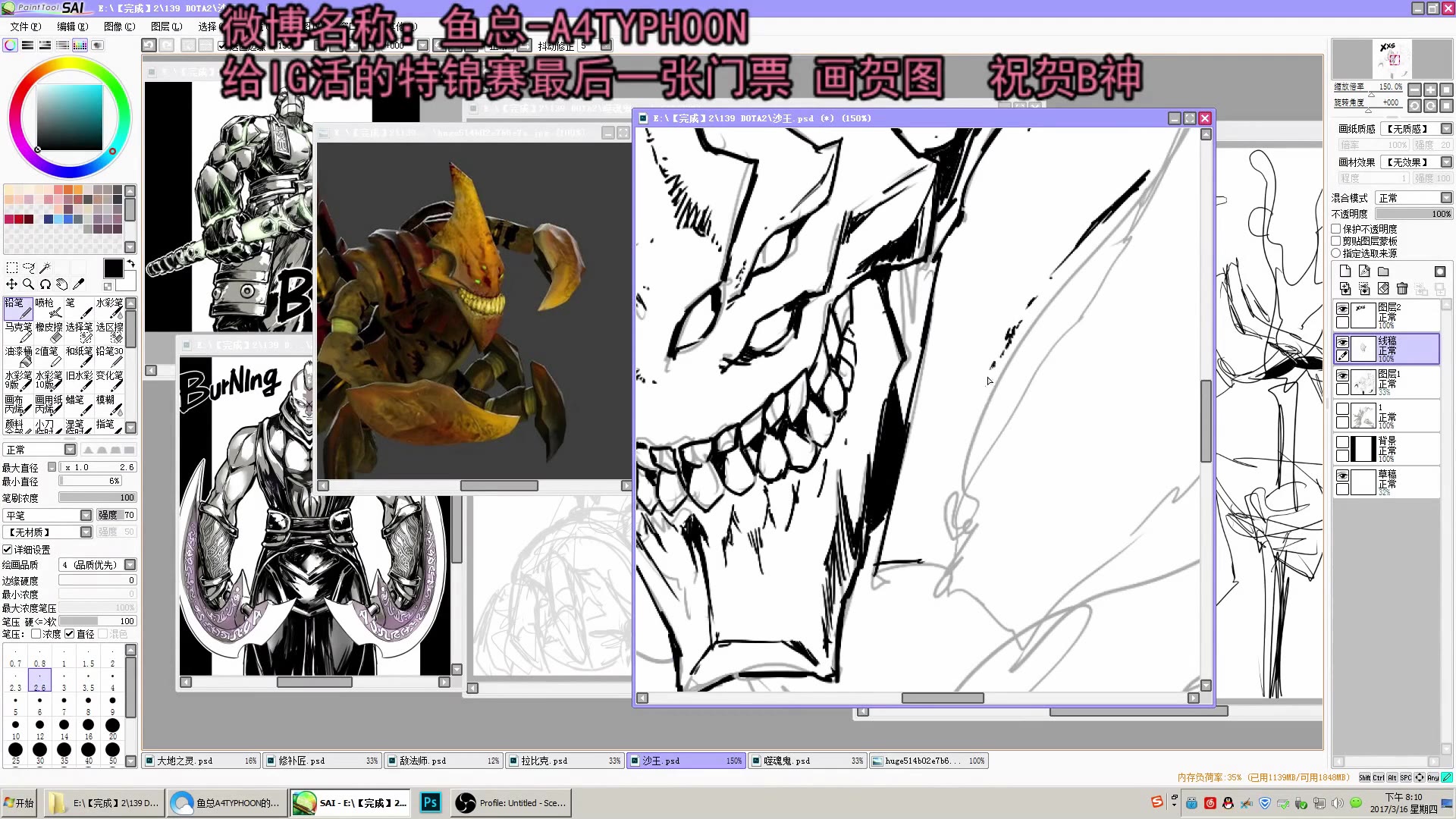Screen dimensions: 1456x819
Task: Choose the 橡皮擦 eraser tool
Action: pyautogui.click(x=49, y=332)
